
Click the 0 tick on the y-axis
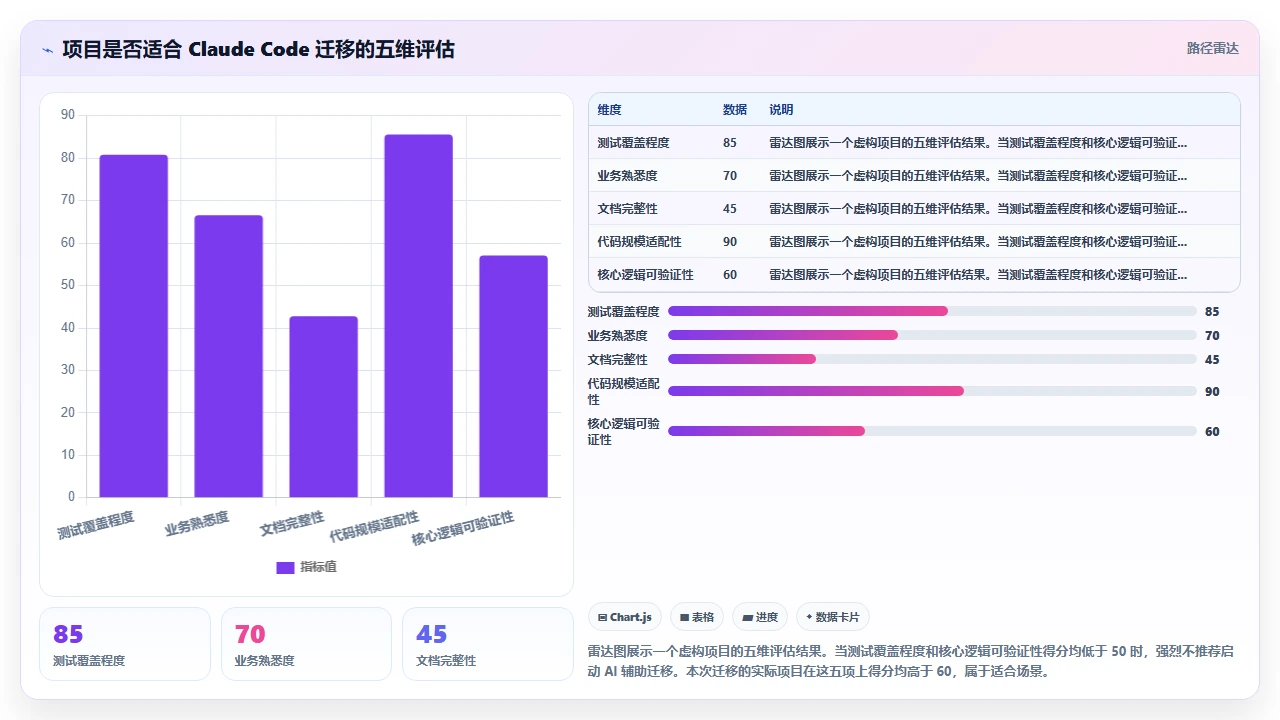(x=71, y=497)
